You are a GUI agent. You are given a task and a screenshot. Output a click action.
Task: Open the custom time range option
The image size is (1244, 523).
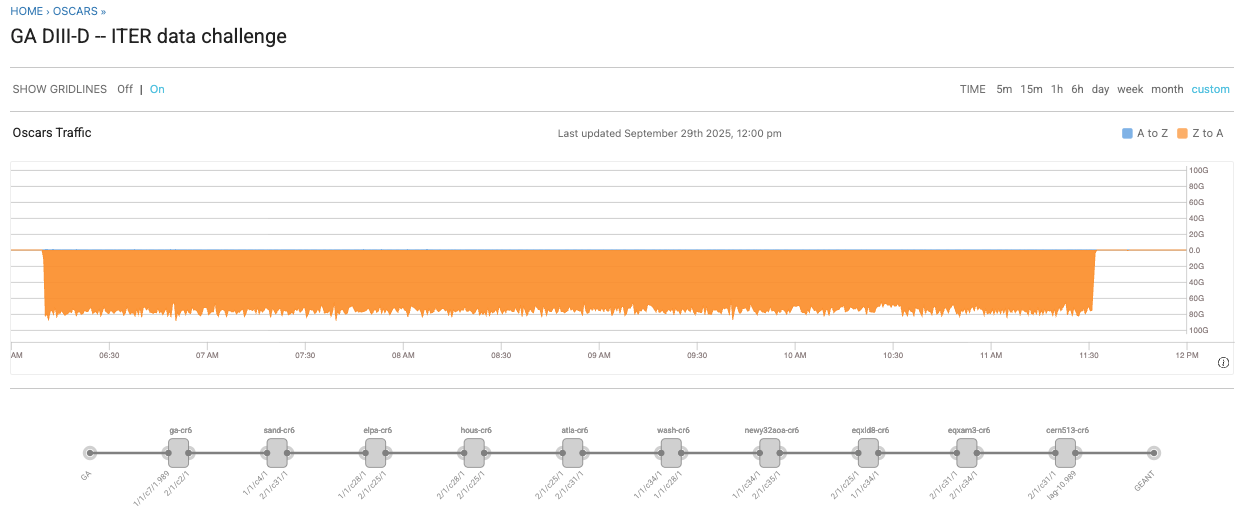click(1210, 89)
